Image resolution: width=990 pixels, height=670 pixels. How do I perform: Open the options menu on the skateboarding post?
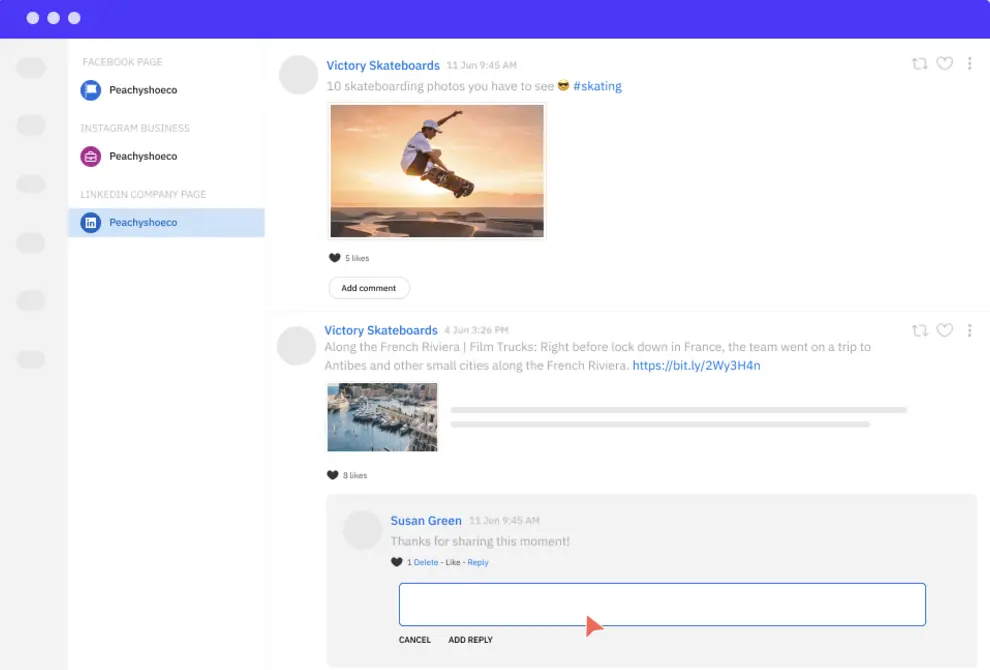tap(969, 62)
